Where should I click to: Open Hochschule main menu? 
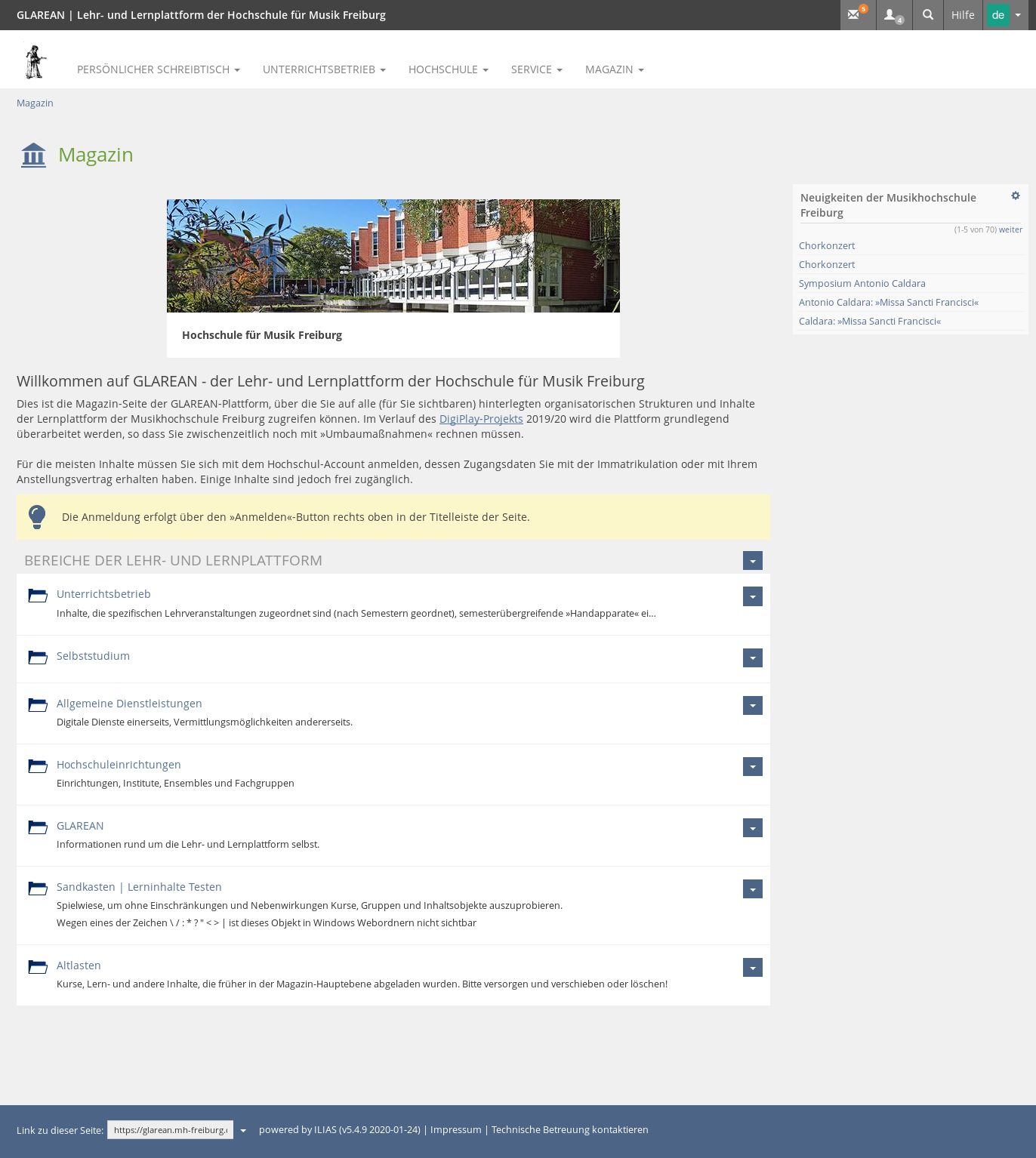coord(449,69)
